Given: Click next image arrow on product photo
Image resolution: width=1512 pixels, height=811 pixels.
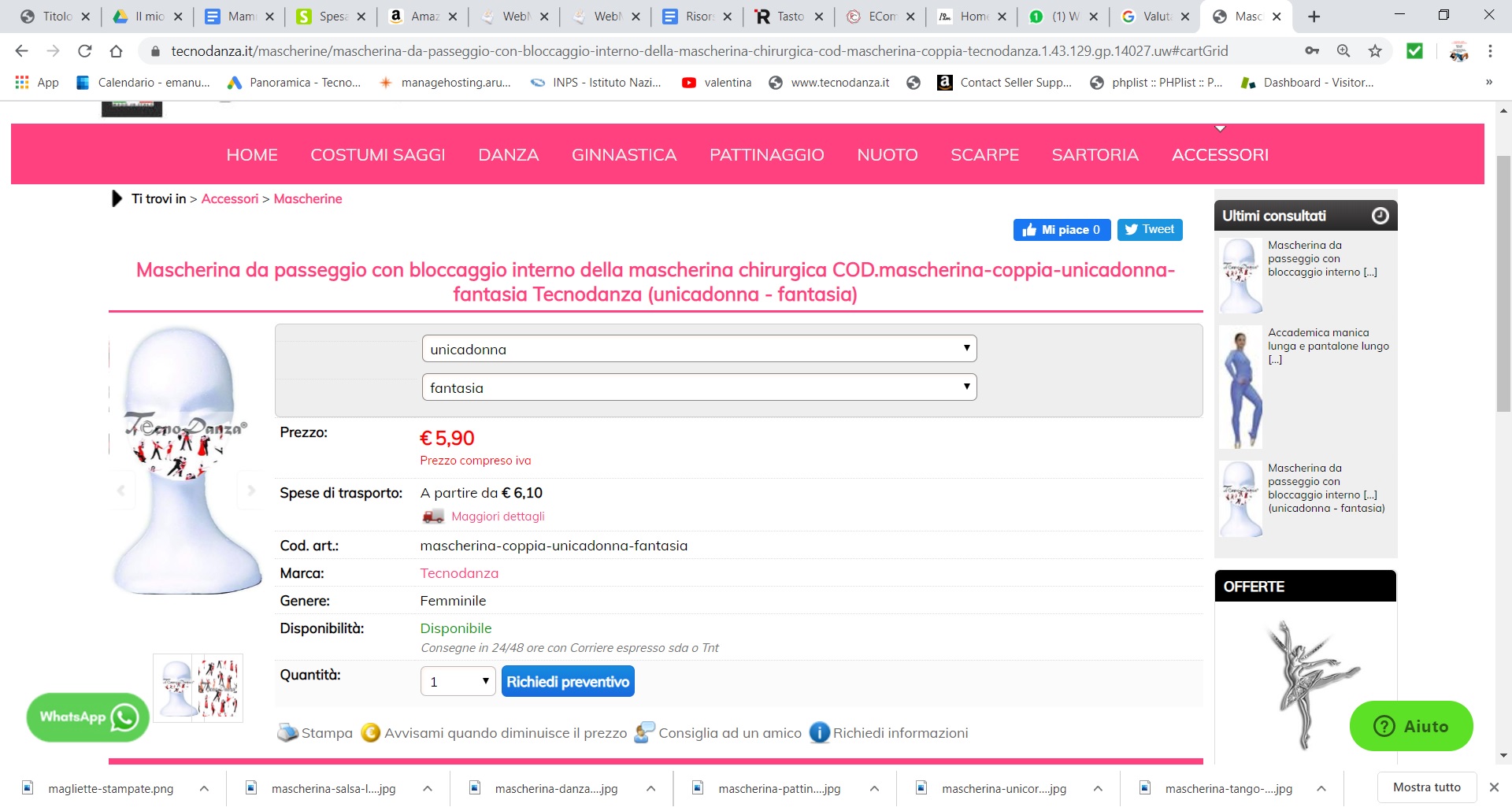Looking at the screenshot, I should coord(251,491).
